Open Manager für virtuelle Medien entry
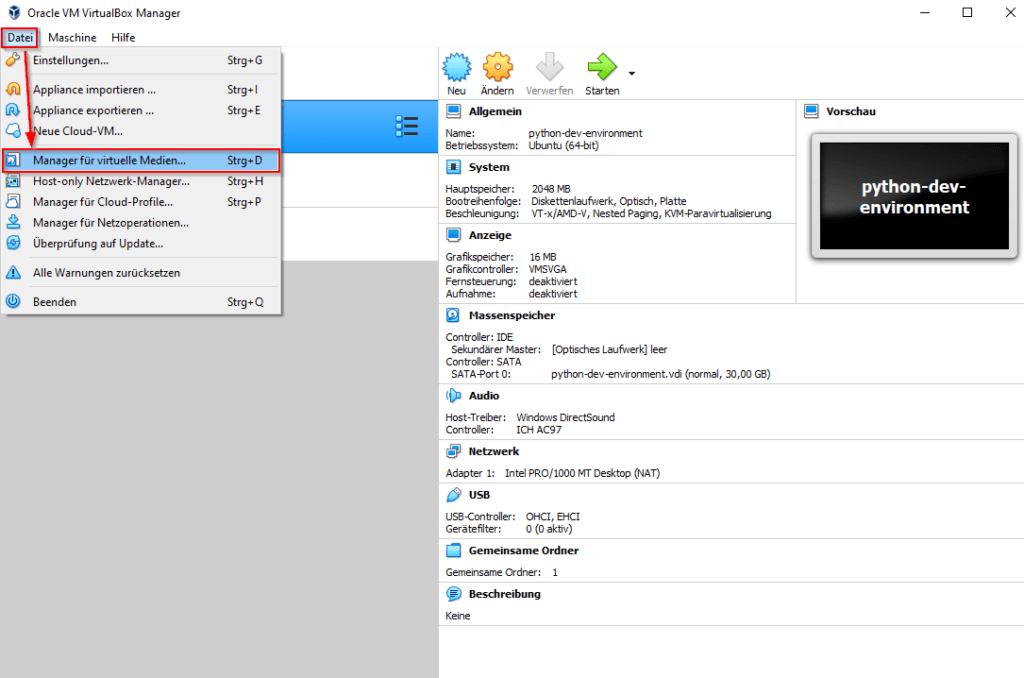1024x678 pixels. 109,160
